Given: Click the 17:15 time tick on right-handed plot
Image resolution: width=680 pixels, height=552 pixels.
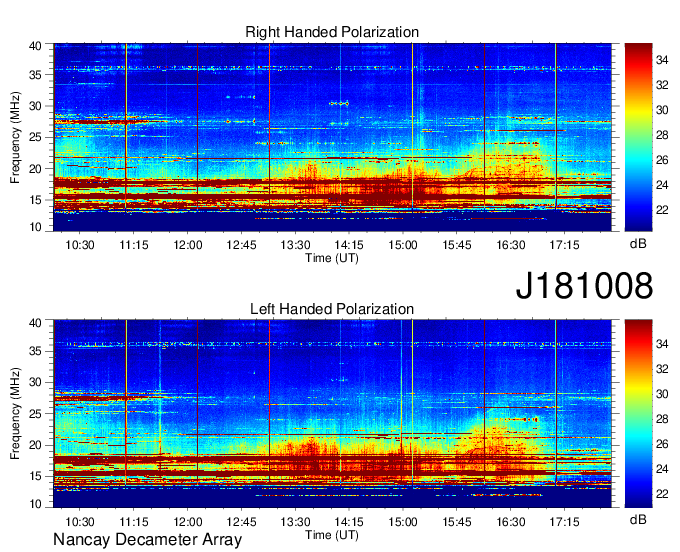Looking at the screenshot, I should coord(564,245).
